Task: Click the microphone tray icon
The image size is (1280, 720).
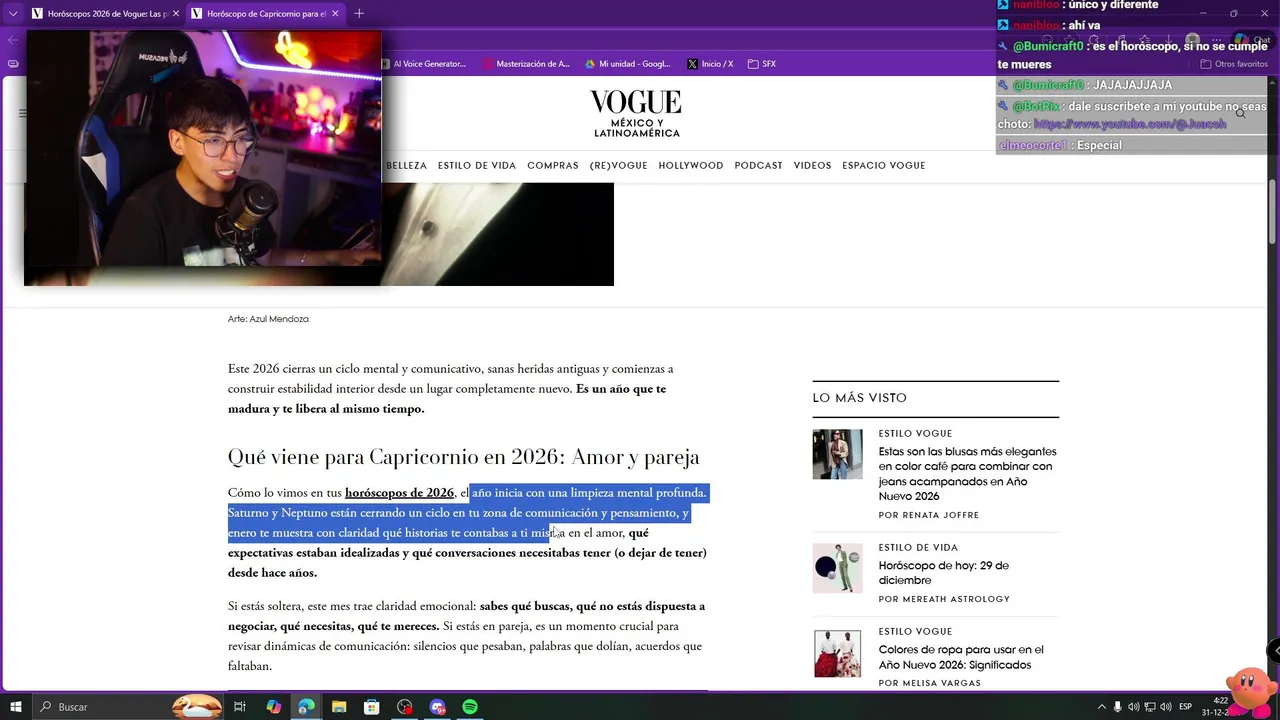Action: pyautogui.click(x=1118, y=707)
